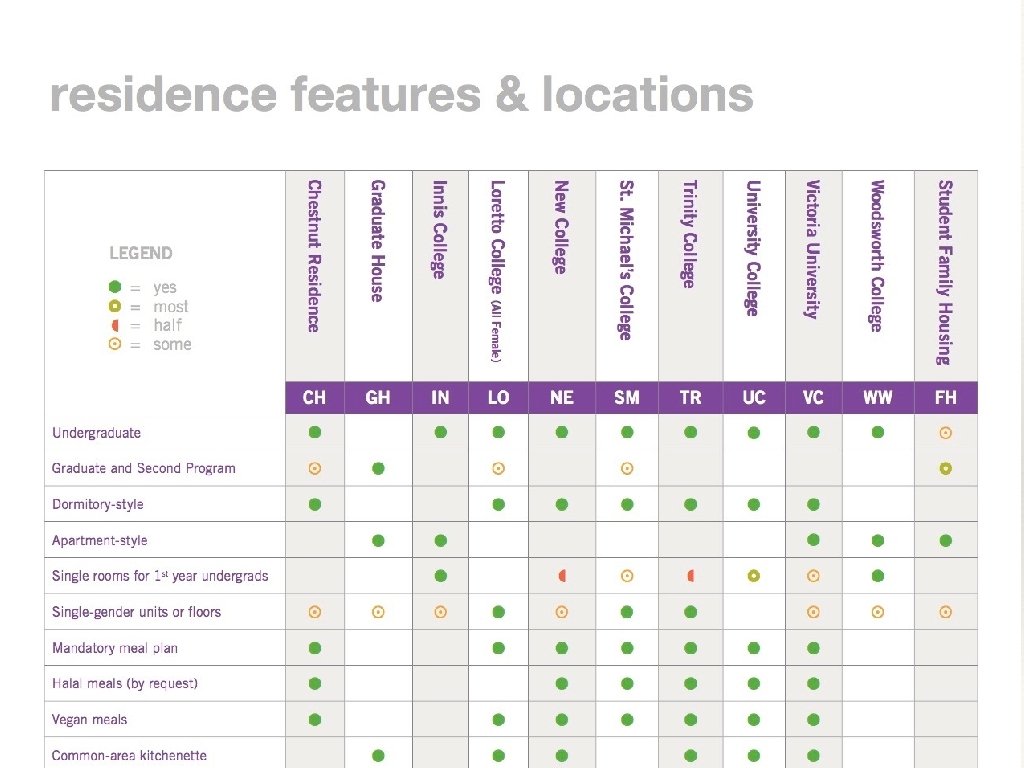Click the residence features & locations title
The width and height of the screenshot is (1024, 768).
(x=402, y=94)
